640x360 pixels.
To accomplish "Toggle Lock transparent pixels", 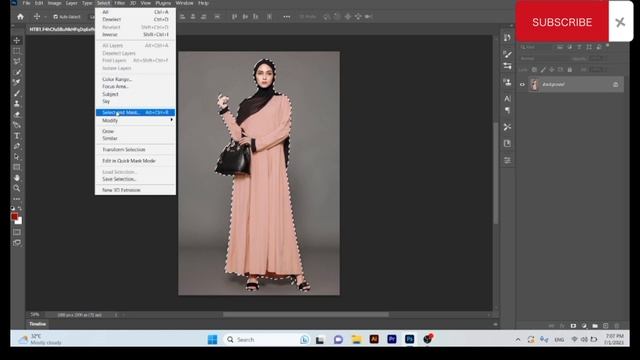I will pyautogui.click(x=534, y=70).
